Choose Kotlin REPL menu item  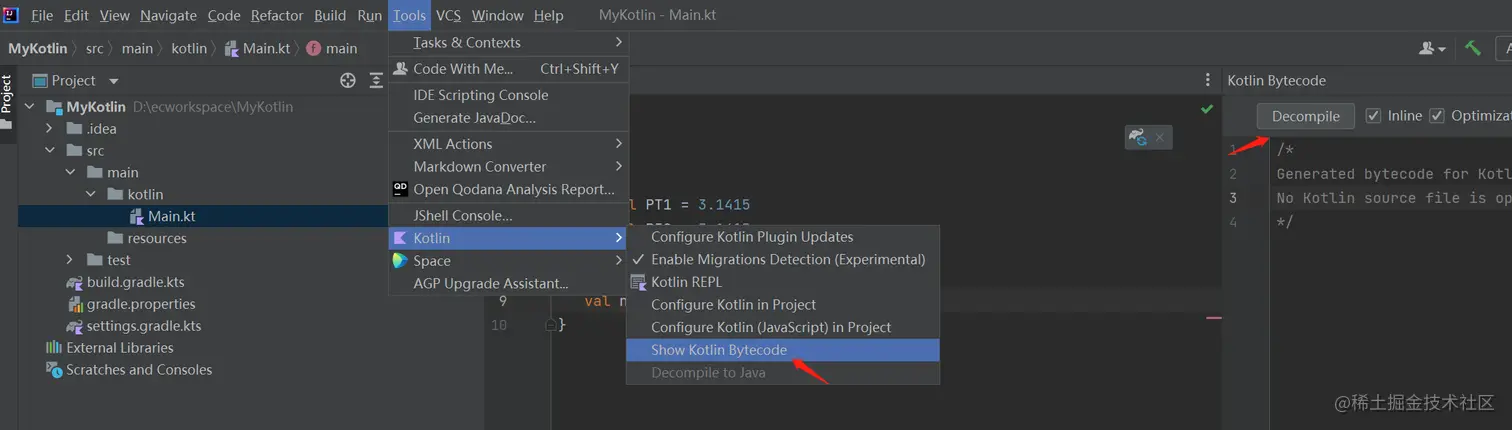coord(783,282)
